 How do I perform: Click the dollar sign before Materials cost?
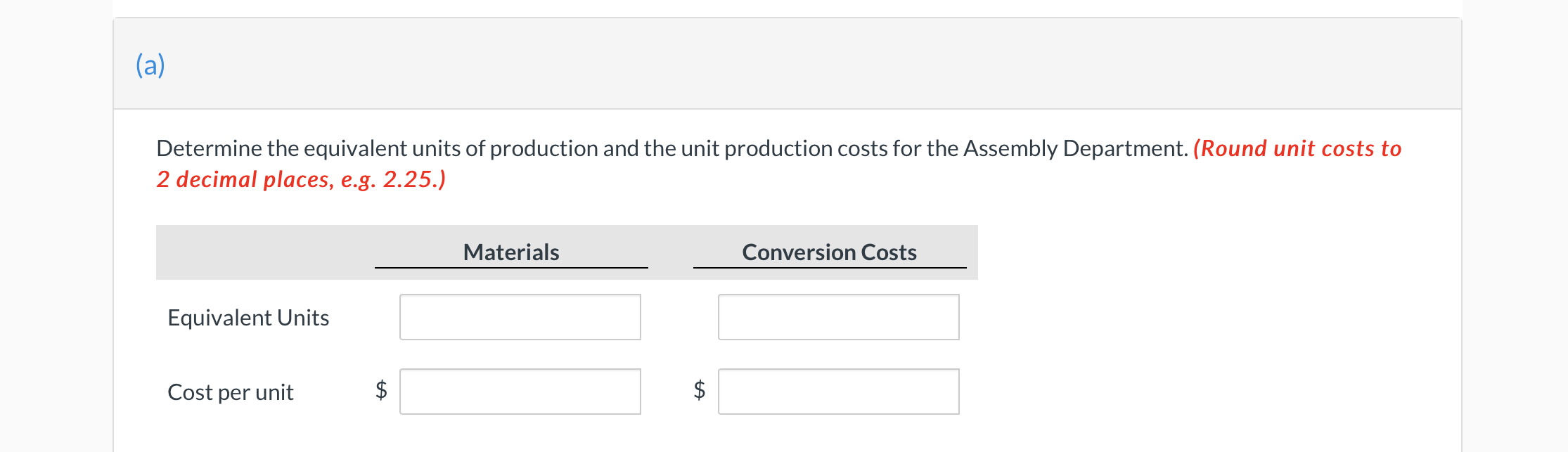(x=381, y=389)
